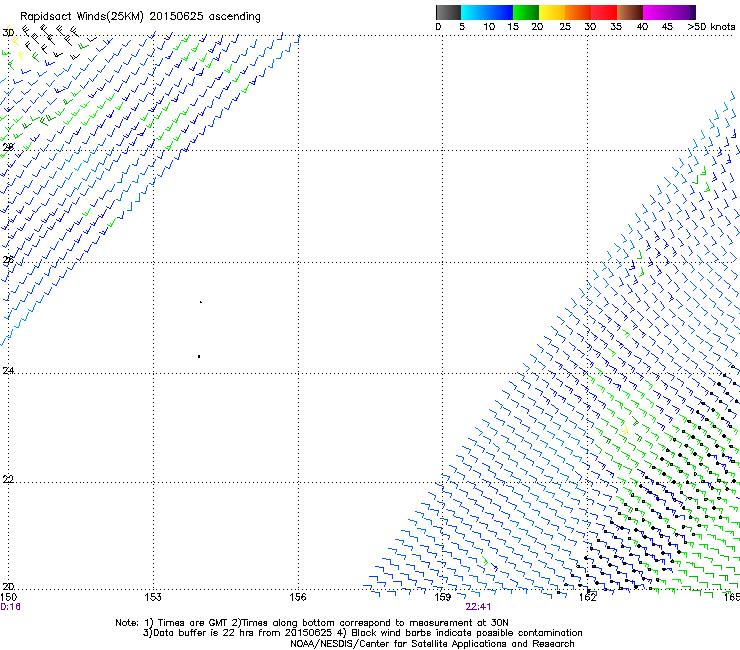Click the '25' legend scale label
This screenshot has height=650, width=740.
tap(565, 27)
